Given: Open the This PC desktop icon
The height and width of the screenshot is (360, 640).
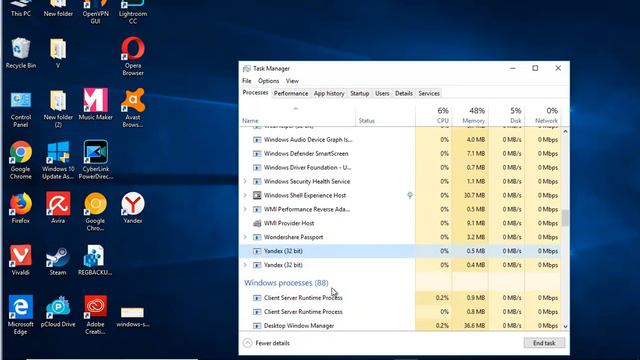Looking at the screenshot, I should click(x=21, y=8).
